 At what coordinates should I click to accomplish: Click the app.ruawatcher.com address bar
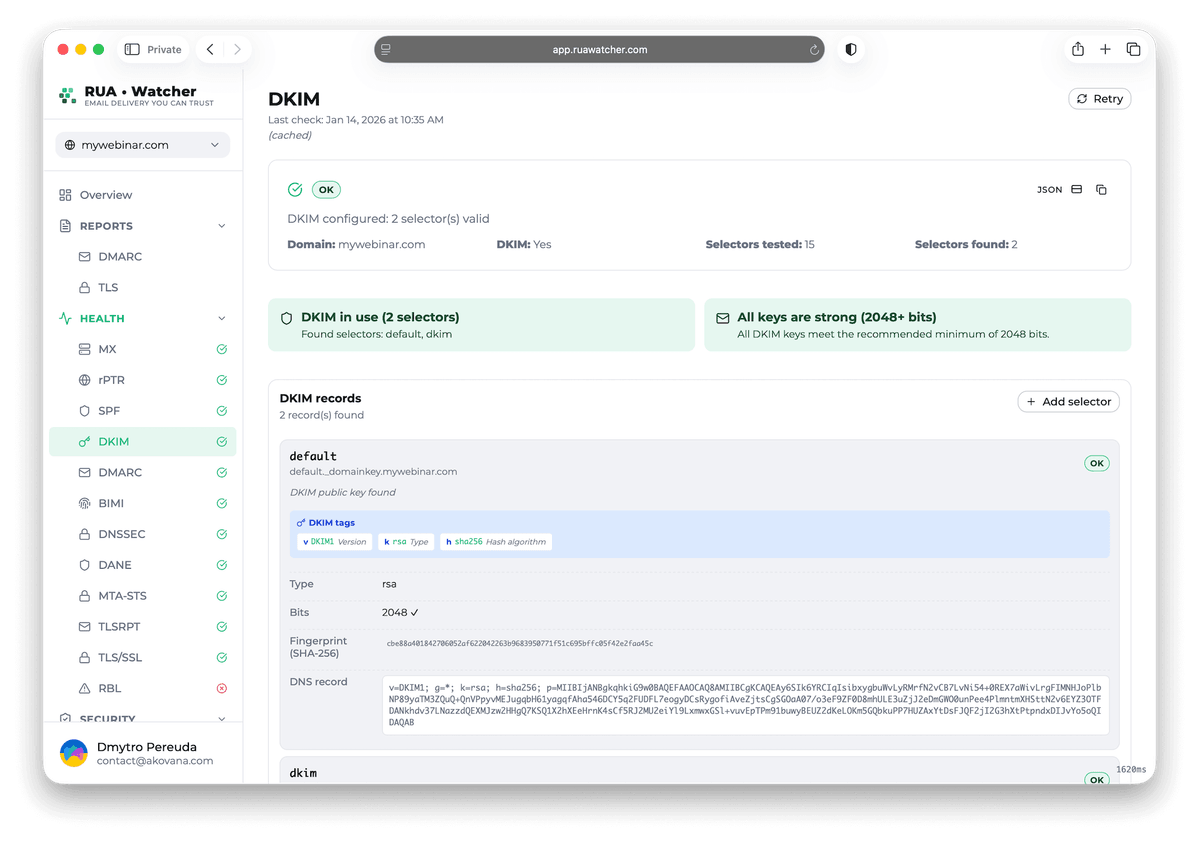(599, 48)
